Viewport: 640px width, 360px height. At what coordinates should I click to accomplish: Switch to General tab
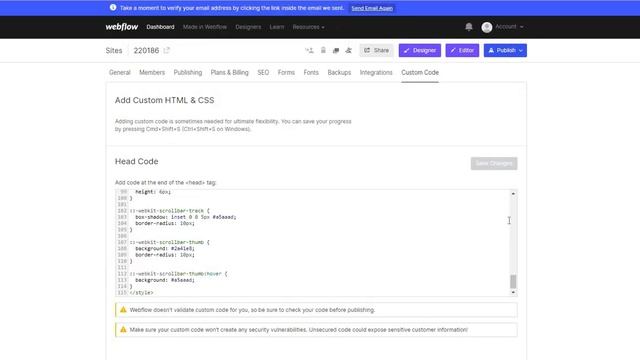coord(120,72)
